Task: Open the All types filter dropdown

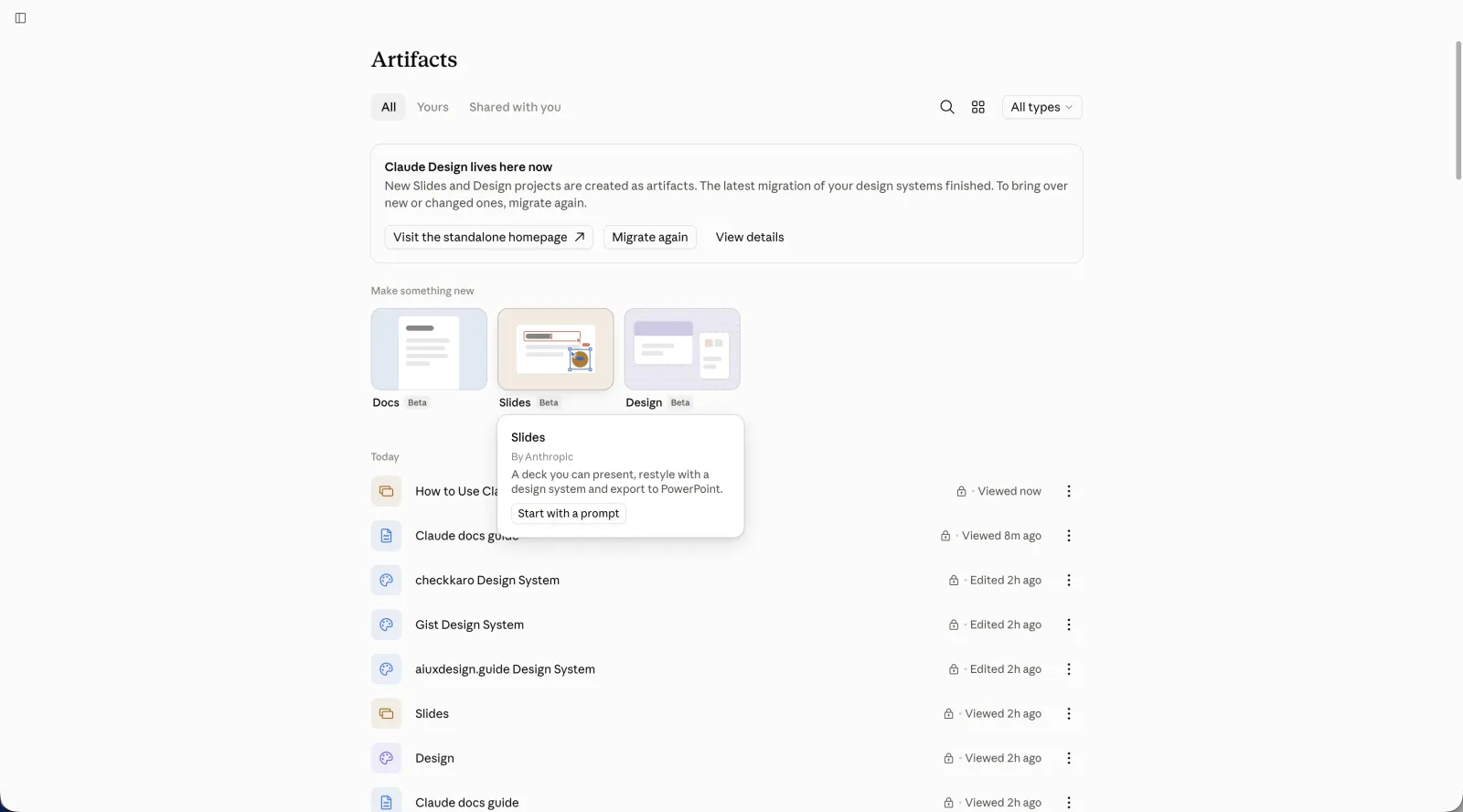Action: pos(1042,107)
